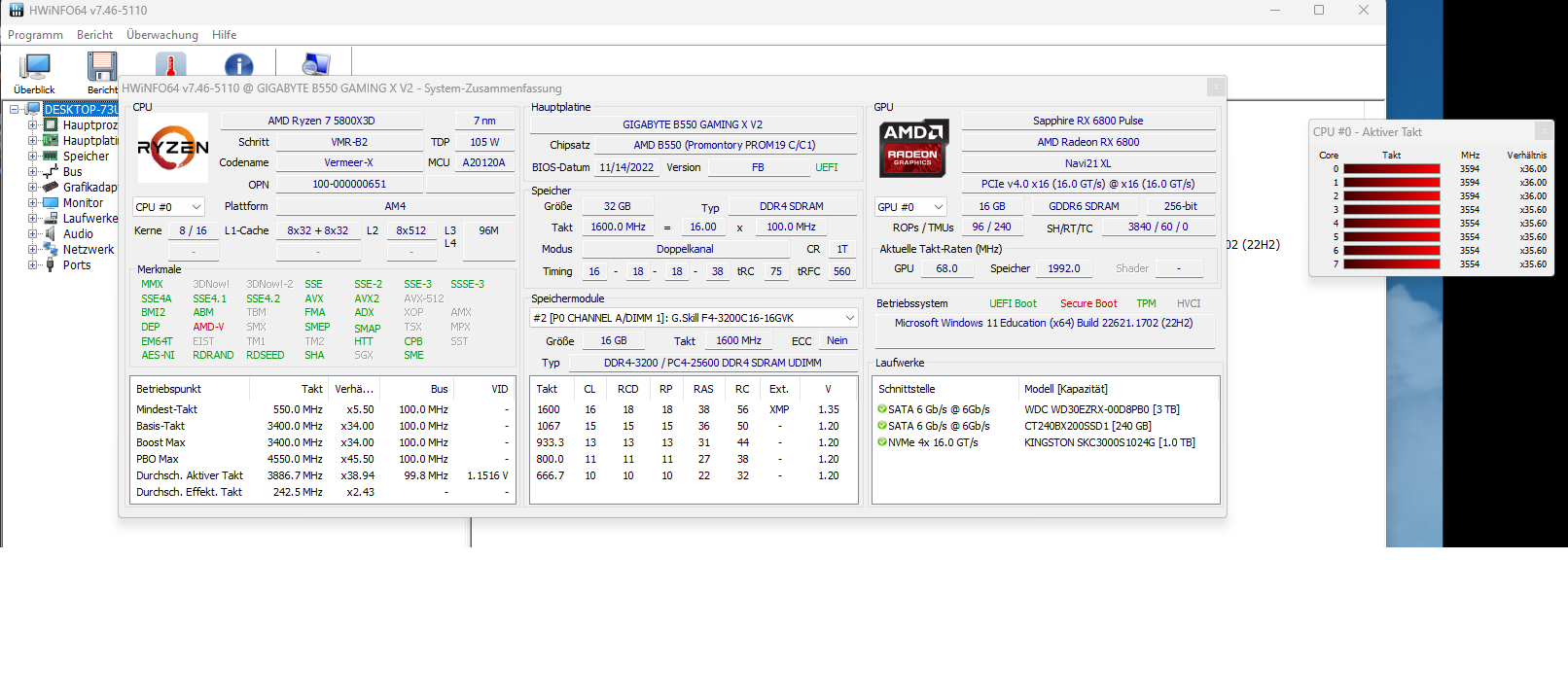
Task: Click the Sapphire RX 6800 Pulse field
Action: [x=1088, y=121]
